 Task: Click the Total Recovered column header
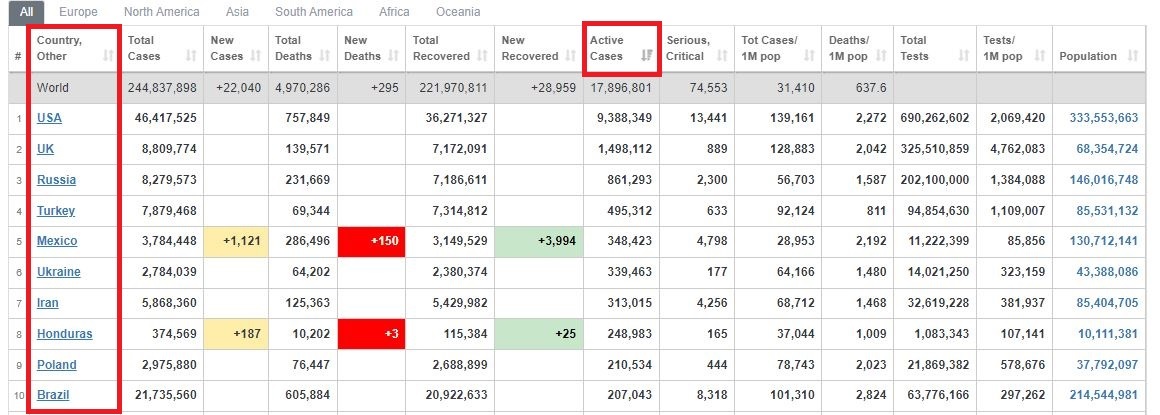[x=450, y=49]
